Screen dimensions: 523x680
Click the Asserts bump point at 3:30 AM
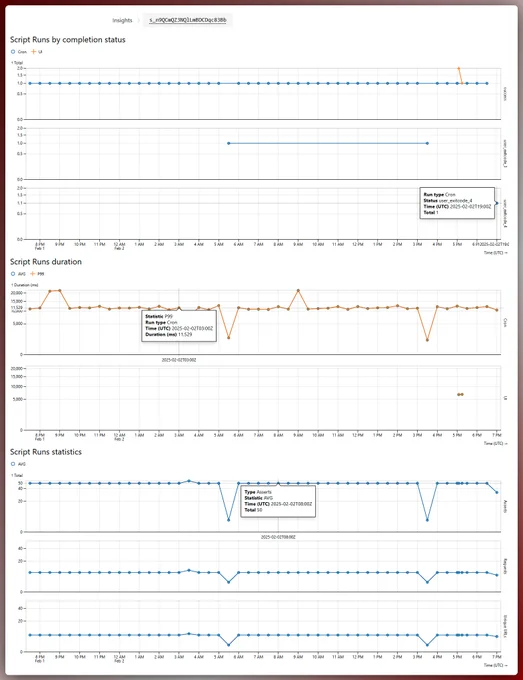click(189, 481)
